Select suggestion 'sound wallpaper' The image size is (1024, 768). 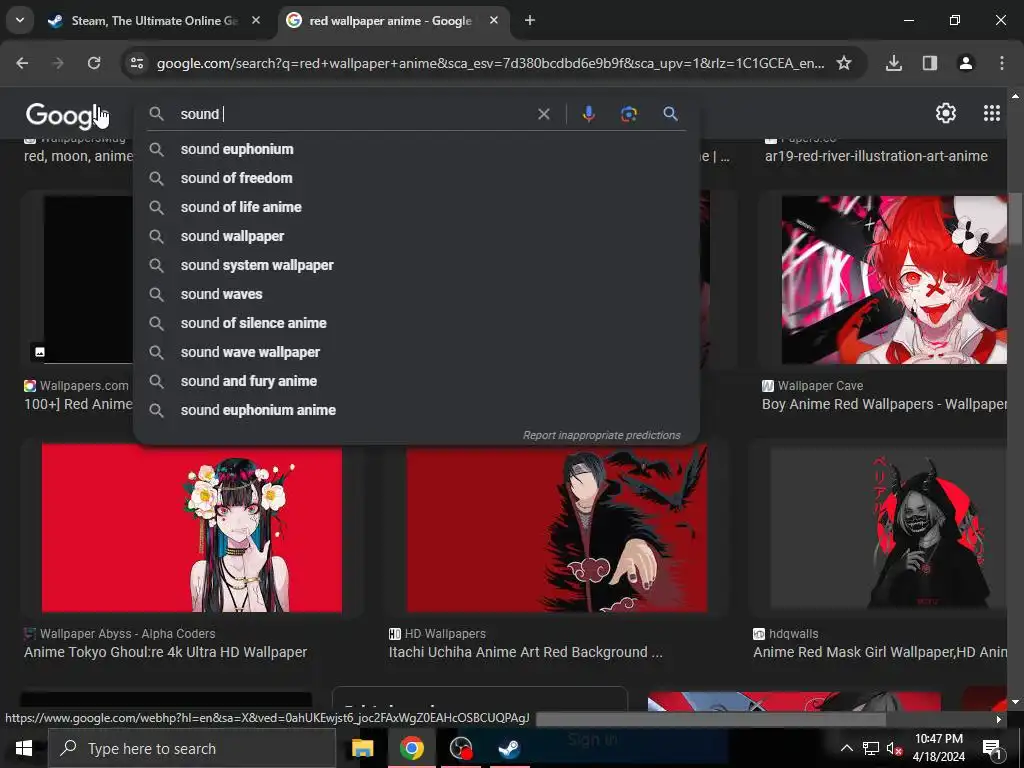(416, 236)
